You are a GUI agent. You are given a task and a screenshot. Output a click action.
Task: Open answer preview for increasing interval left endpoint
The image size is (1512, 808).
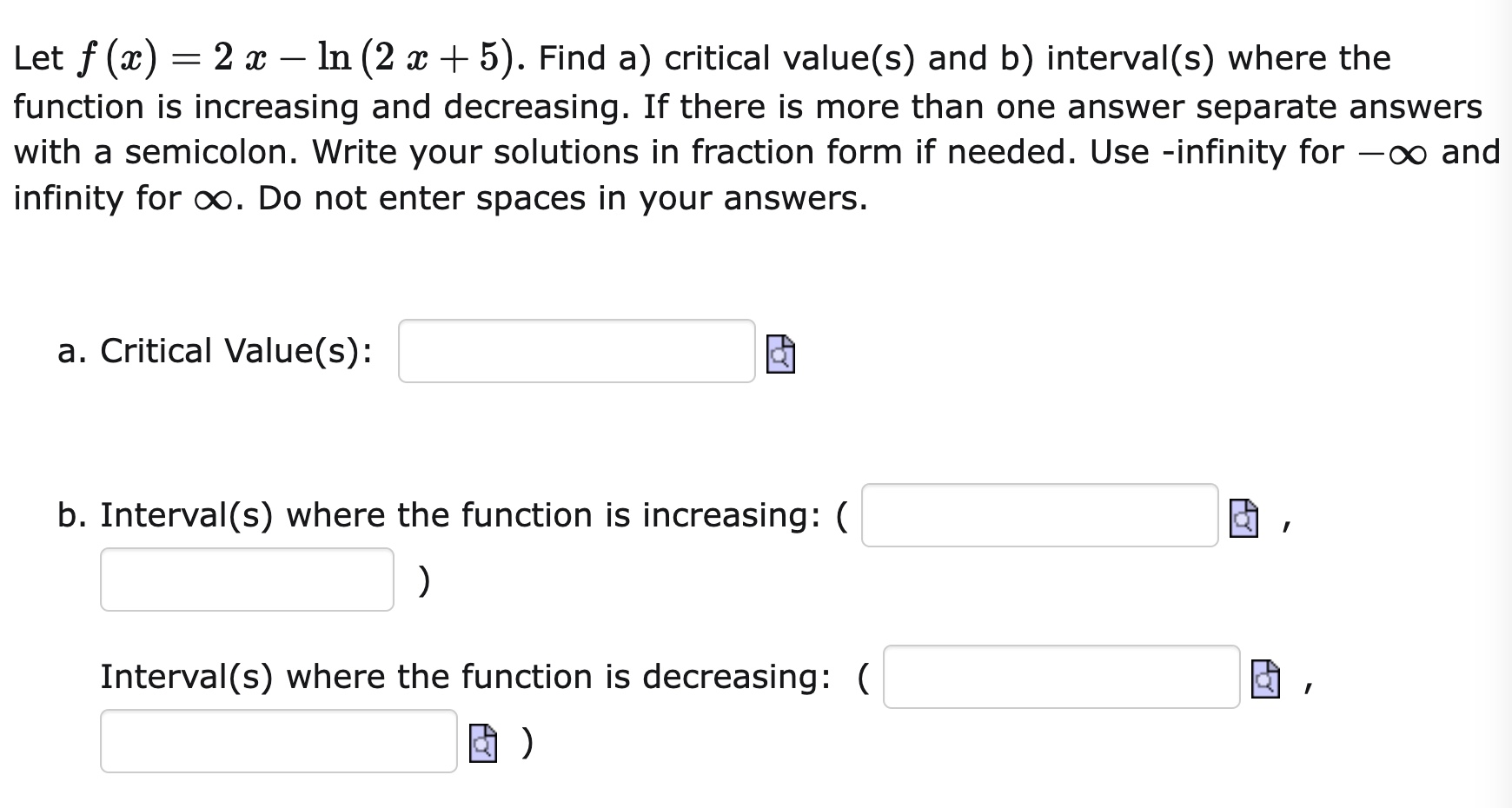[1243, 519]
